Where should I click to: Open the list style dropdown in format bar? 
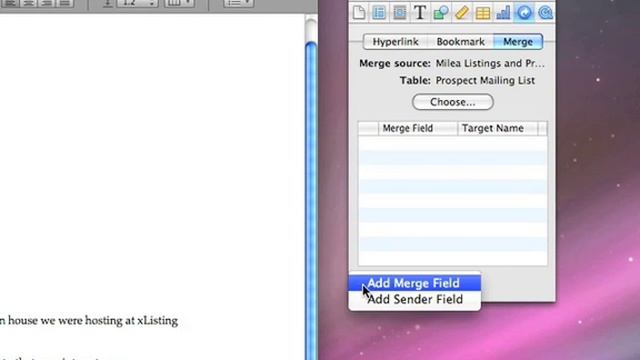(238, 3)
